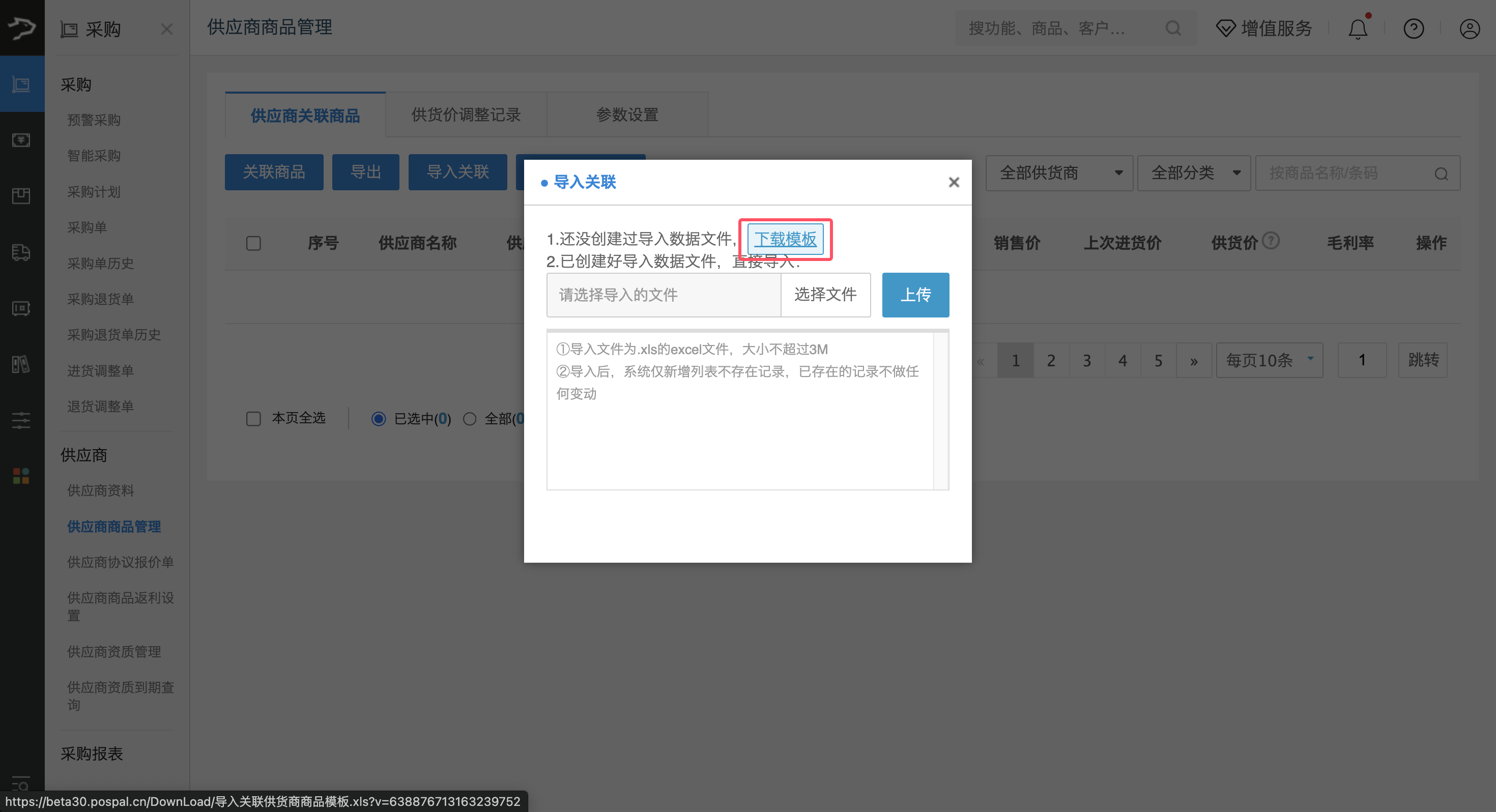Viewport: 1496px width, 812px height.
Task: Open the help question mark icon
Action: (x=1414, y=28)
